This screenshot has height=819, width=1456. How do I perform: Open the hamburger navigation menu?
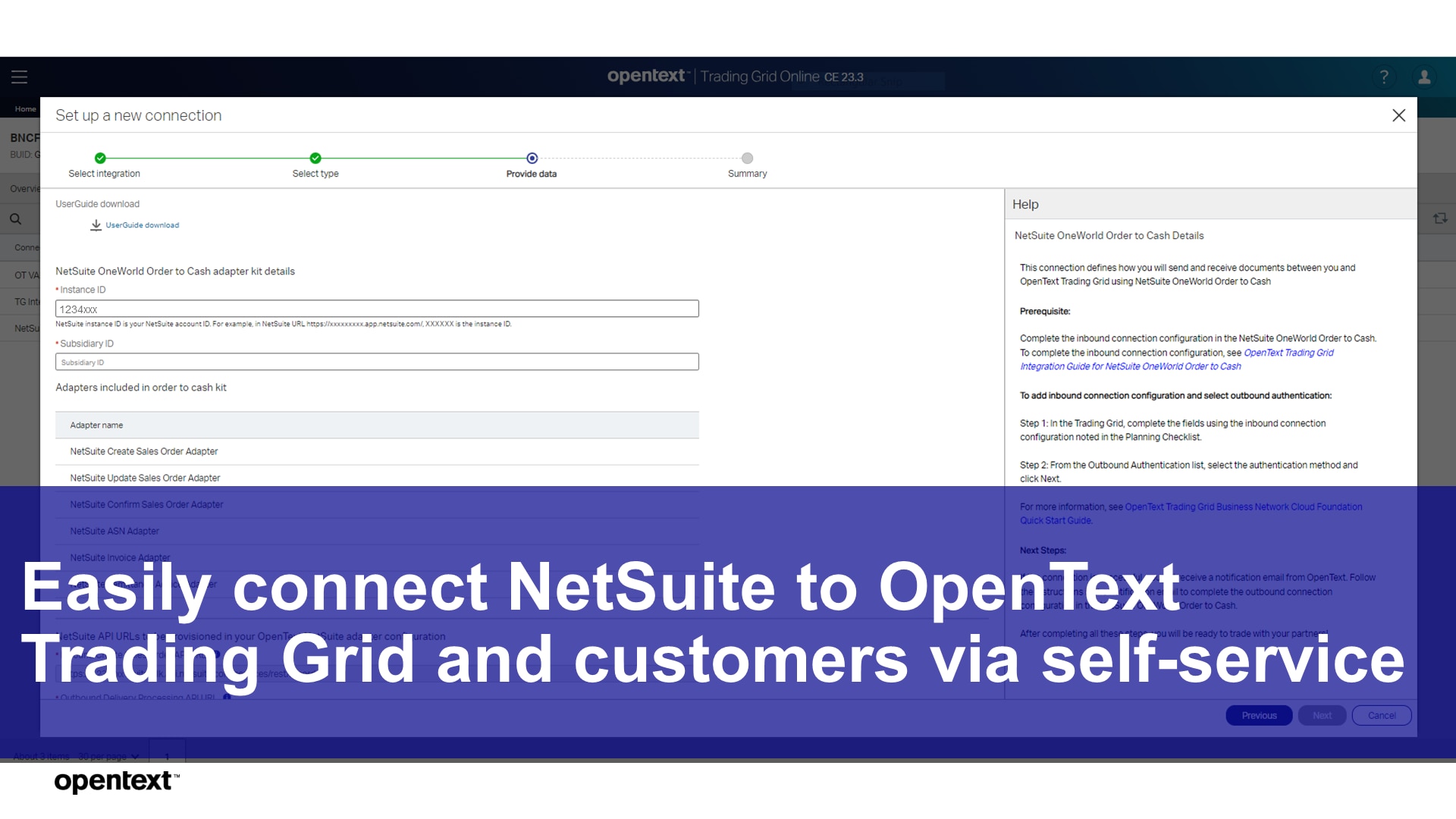19,77
